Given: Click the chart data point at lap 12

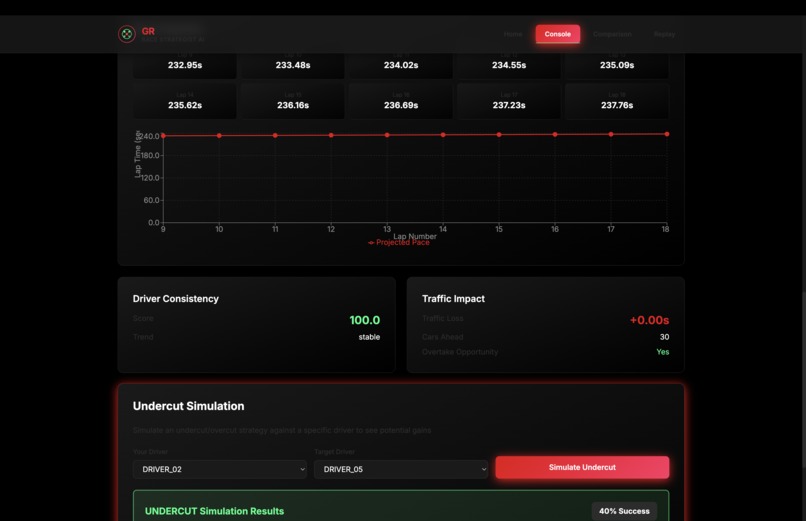Looking at the screenshot, I should click(331, 135).
